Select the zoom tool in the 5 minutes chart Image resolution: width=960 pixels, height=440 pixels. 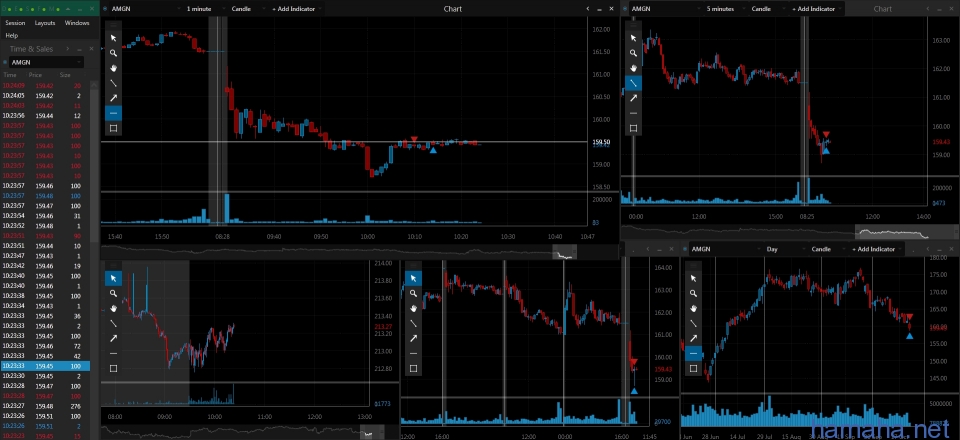point(633,53)
